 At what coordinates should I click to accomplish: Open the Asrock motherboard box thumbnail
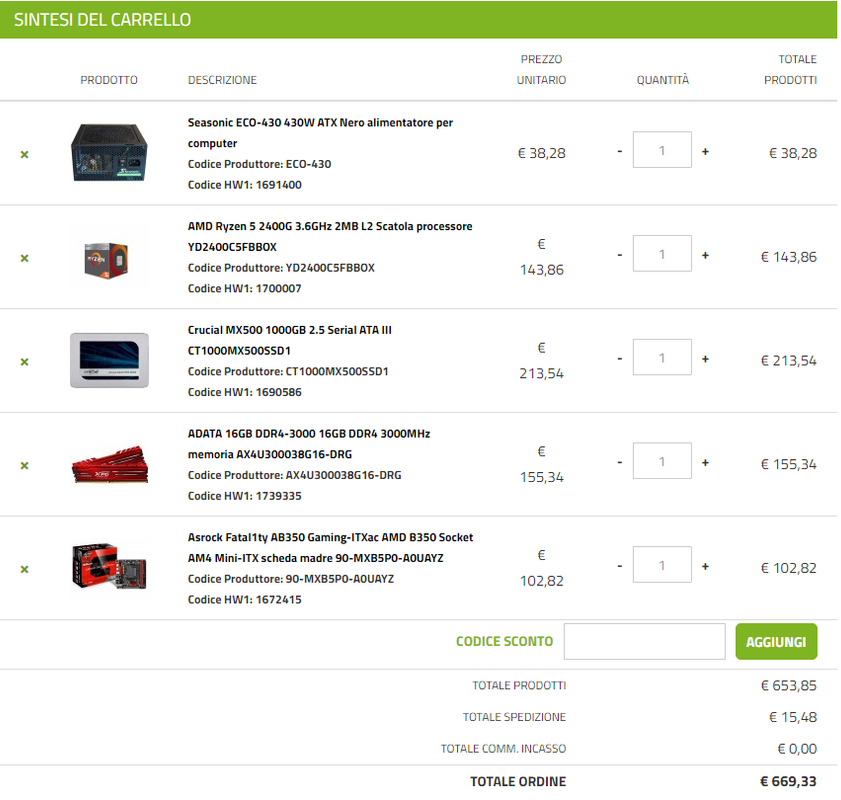click(109, 566)
